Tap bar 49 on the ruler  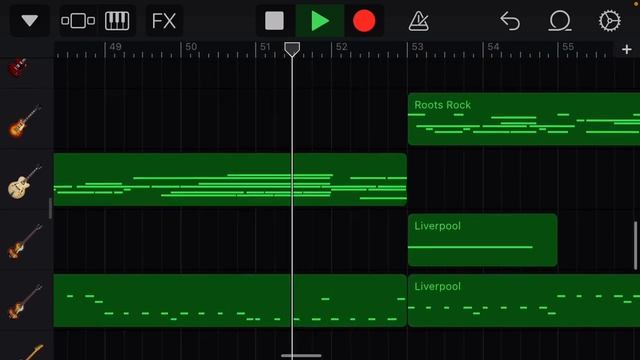pyautogui.click(x=116, y=47)
